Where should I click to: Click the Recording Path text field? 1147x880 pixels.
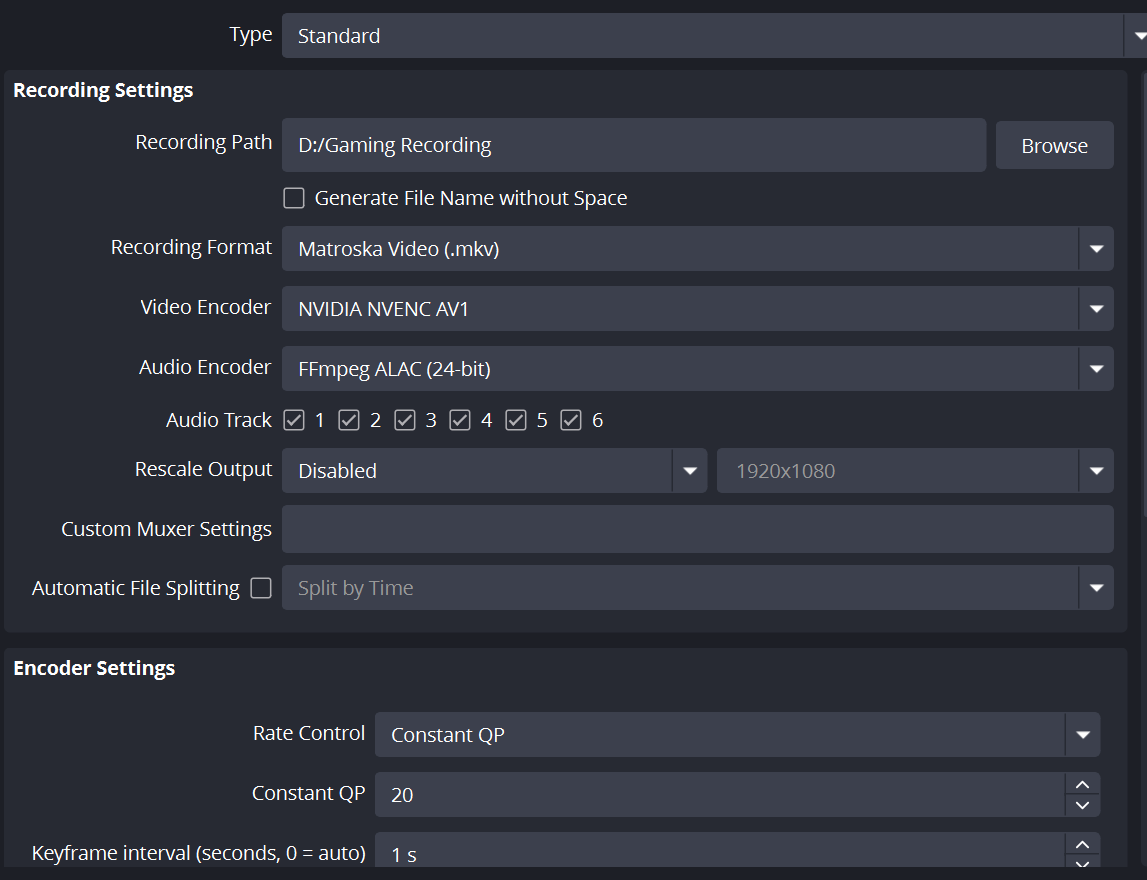pyautogui.click(x=633, y=146)
